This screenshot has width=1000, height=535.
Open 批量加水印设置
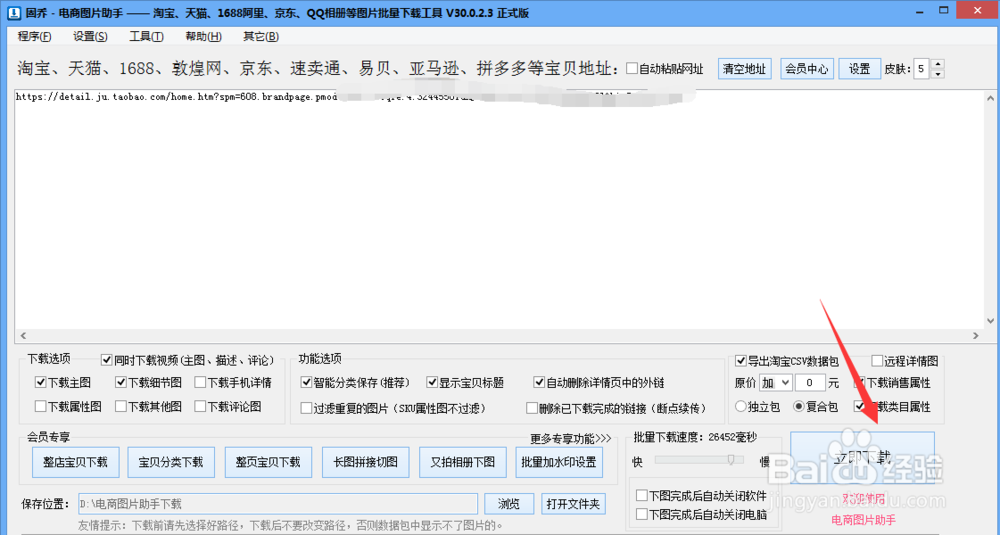[559, 462]
